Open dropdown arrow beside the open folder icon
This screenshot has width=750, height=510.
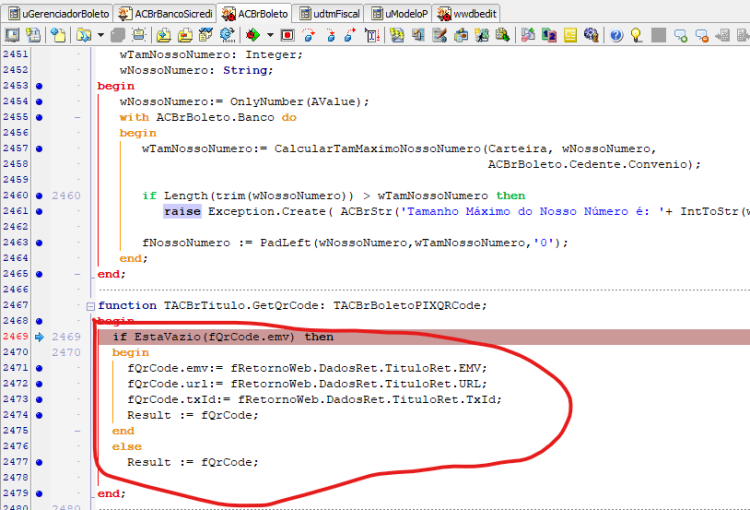(100, 35)
